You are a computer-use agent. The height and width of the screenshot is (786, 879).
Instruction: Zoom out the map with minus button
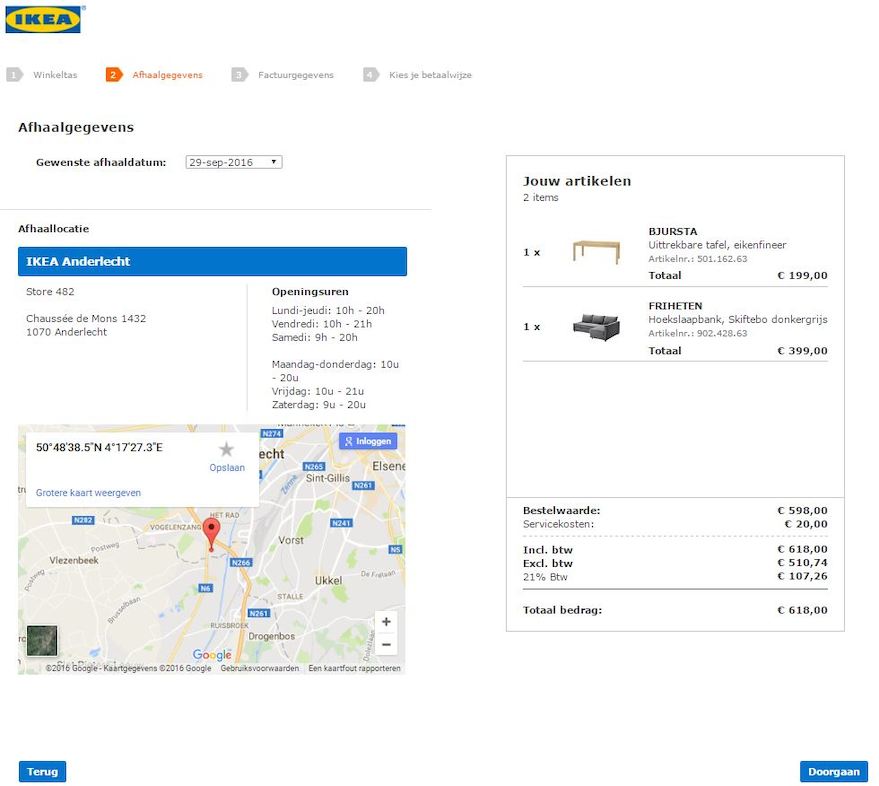[386, 644]
